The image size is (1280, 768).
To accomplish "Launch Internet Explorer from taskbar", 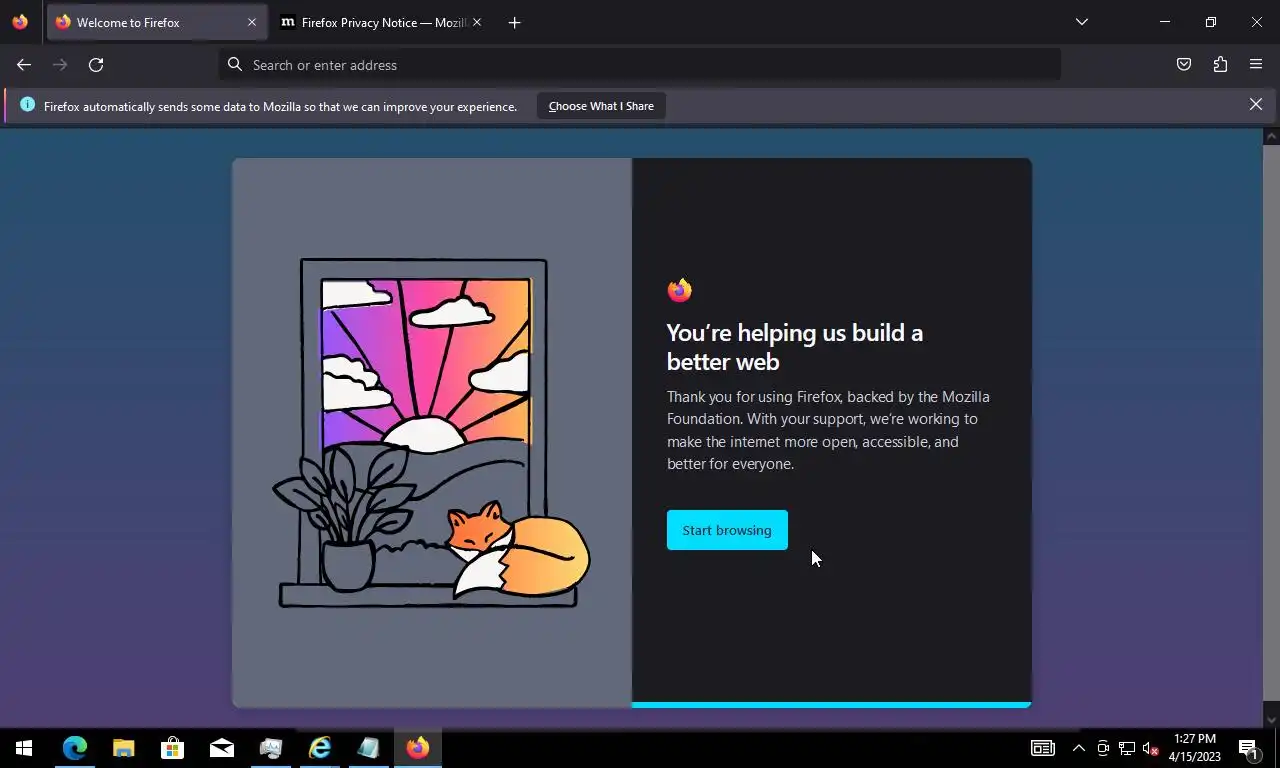I will [x=320, y=748].
